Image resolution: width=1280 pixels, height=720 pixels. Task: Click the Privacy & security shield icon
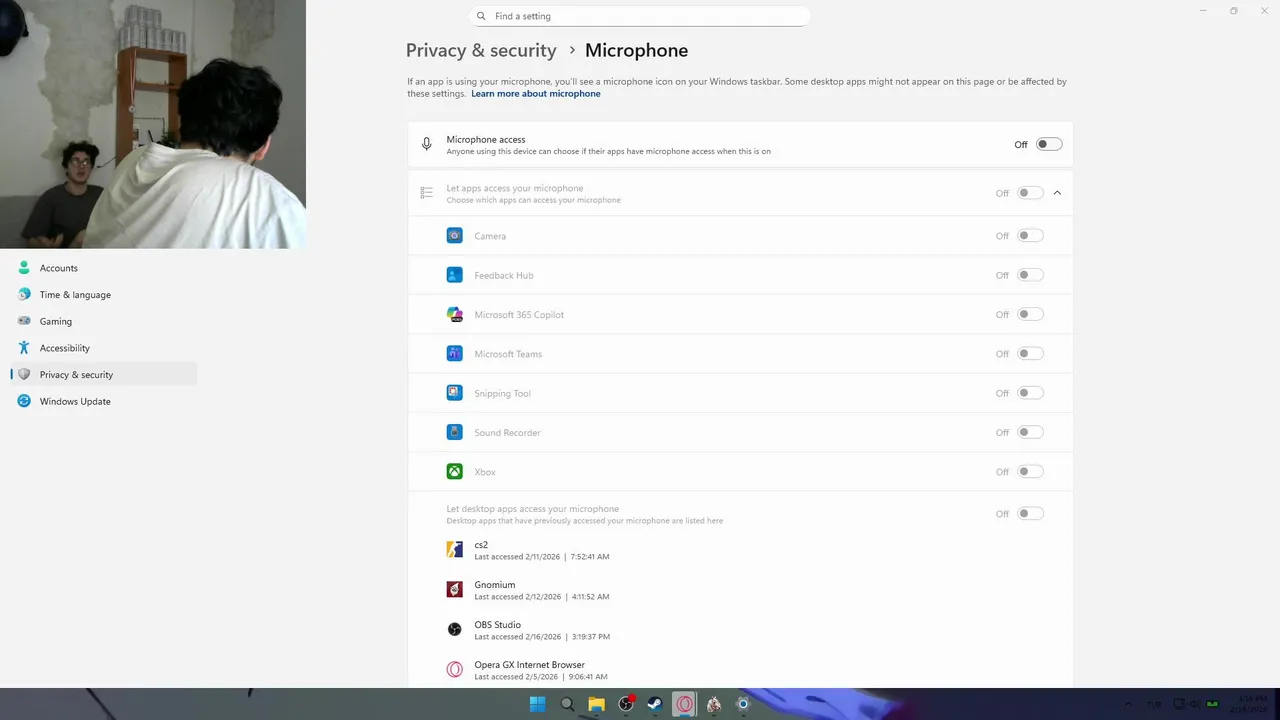click(24, 375)
